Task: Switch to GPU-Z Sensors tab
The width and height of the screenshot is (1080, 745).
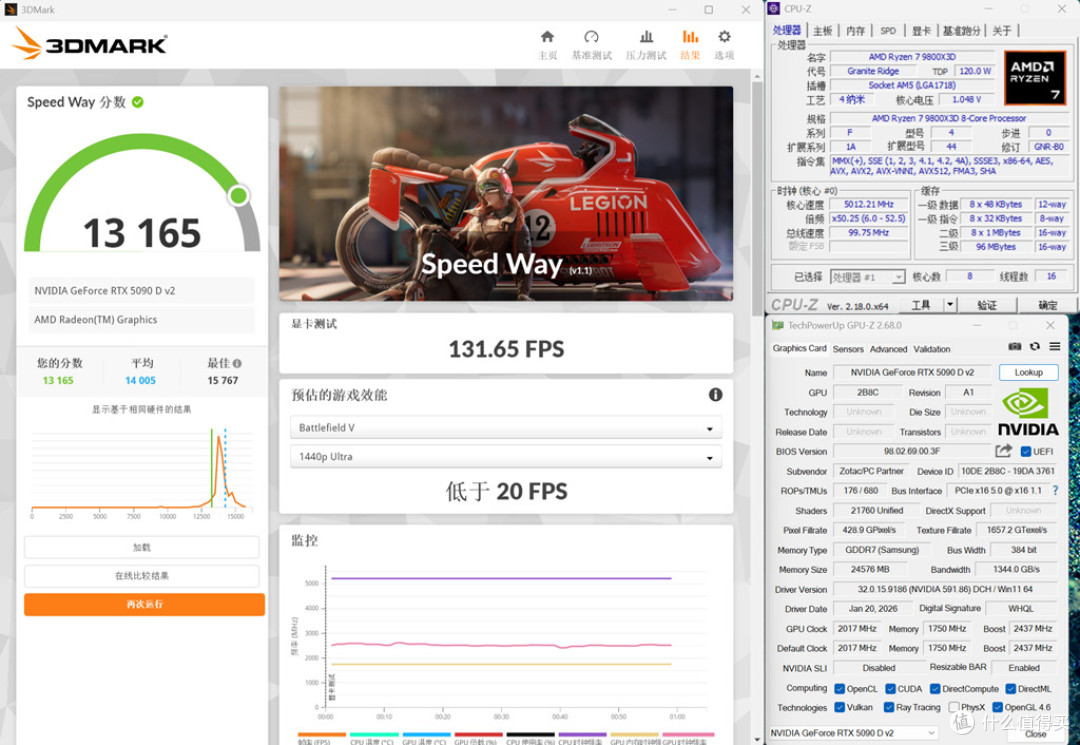Action: [848, 349]
